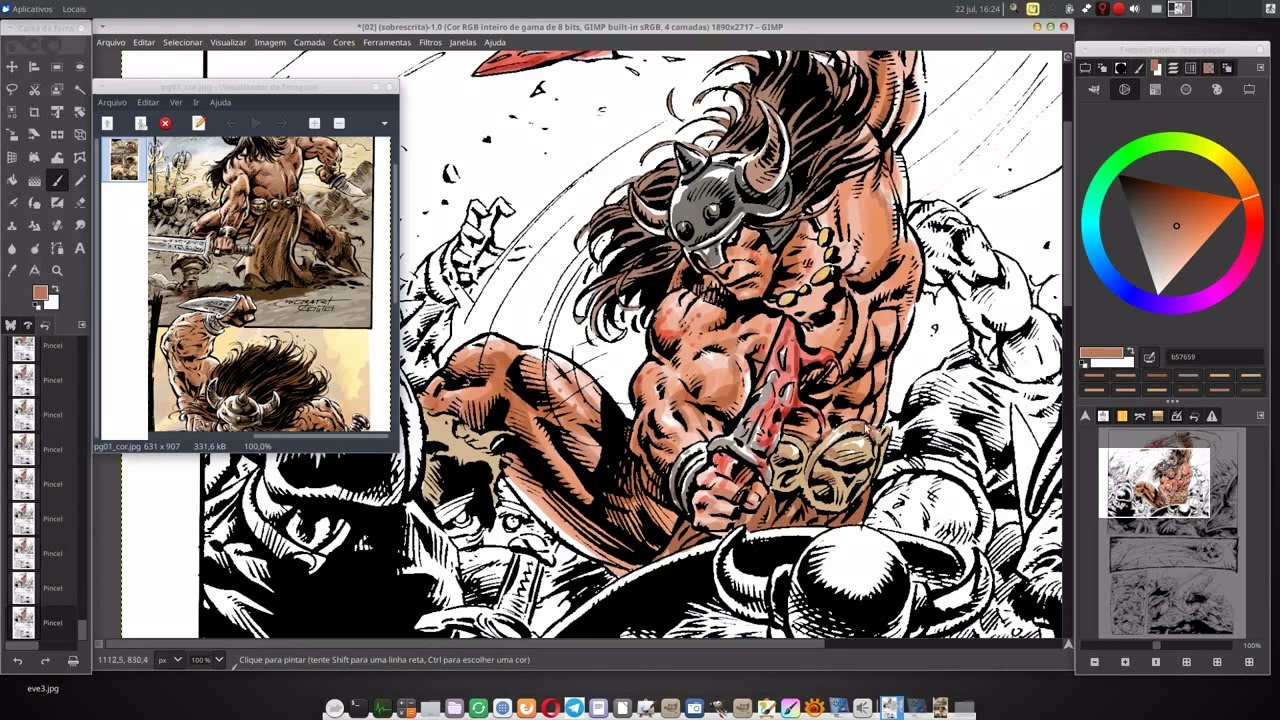Viewport: 1280px width, 720px height.
Task: Select the Ellipse Select tool
Action: coord(80,67)
